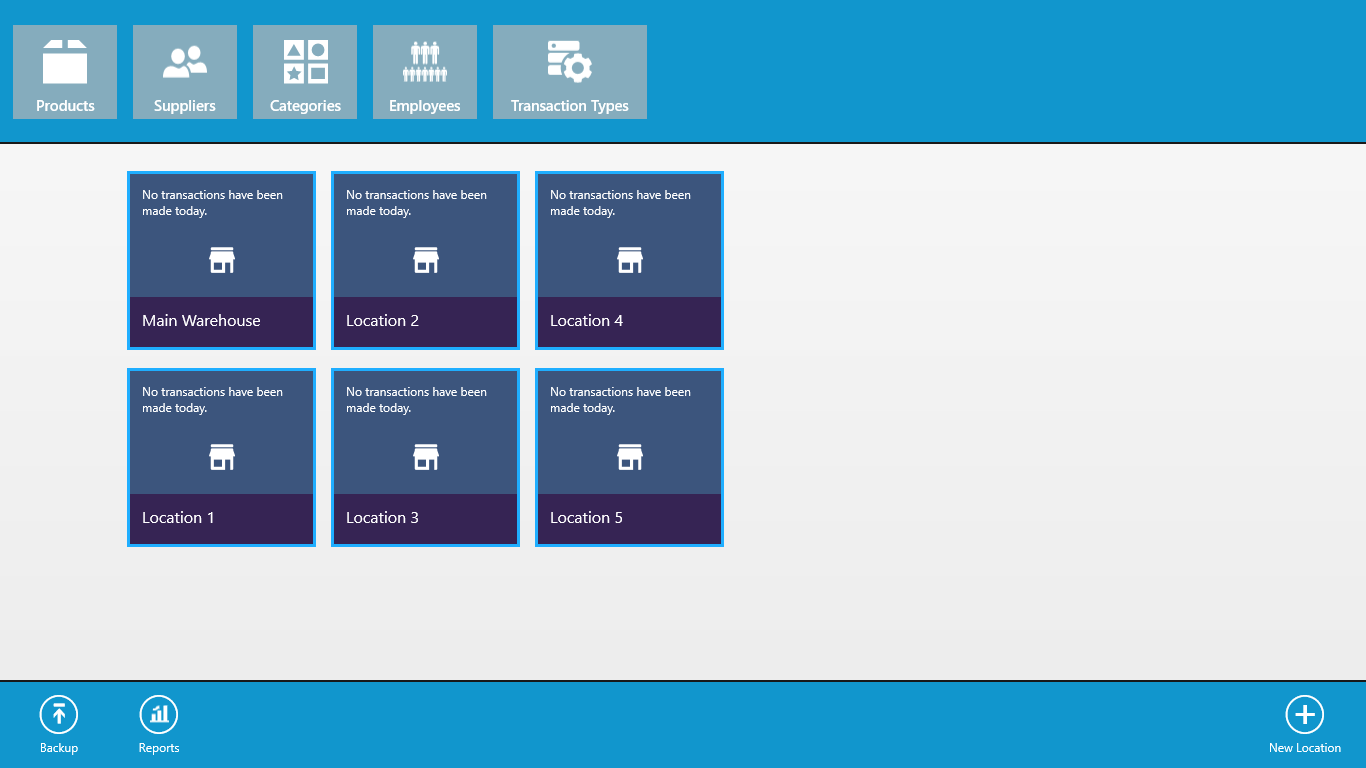Open Employees group icon tile
1366x768 pixels.
click(x=425, y=62)
